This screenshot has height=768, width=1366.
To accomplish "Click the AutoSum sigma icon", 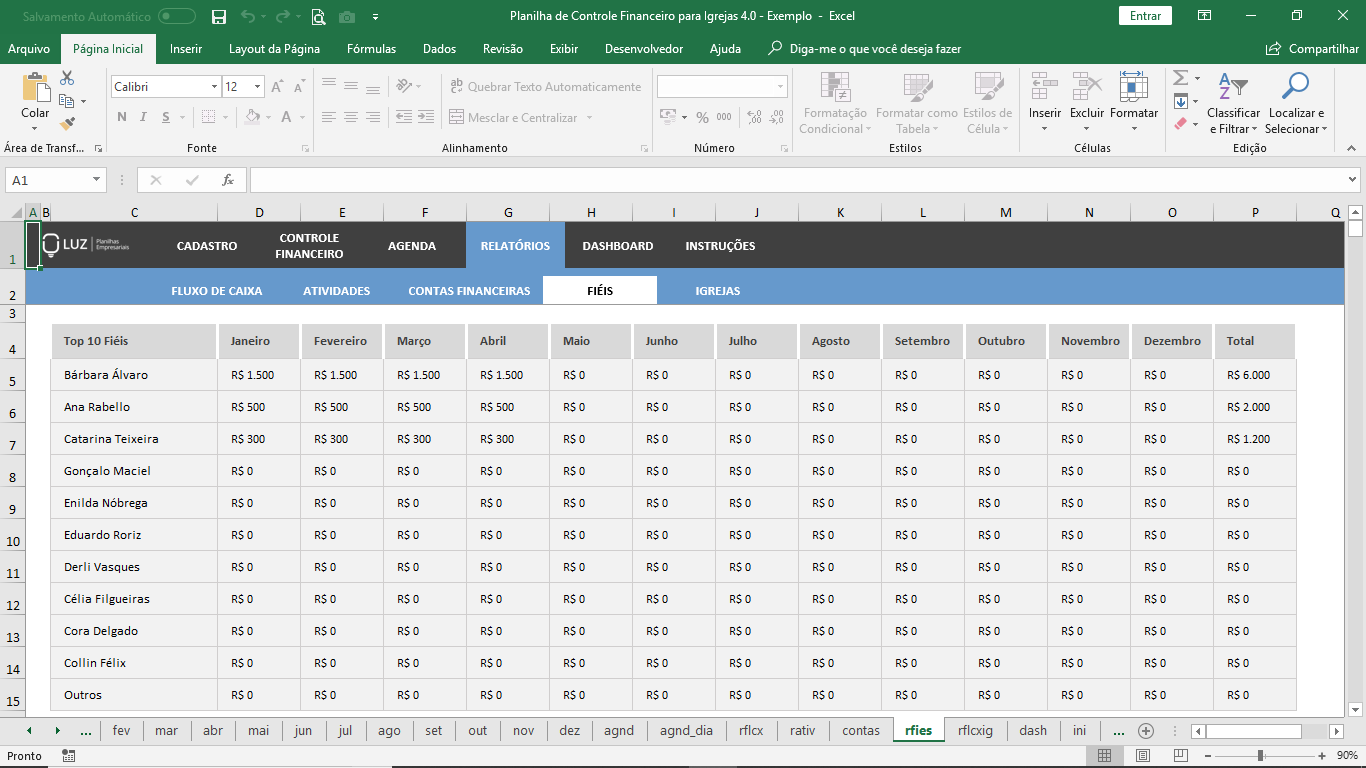I will pos(1181,78).
